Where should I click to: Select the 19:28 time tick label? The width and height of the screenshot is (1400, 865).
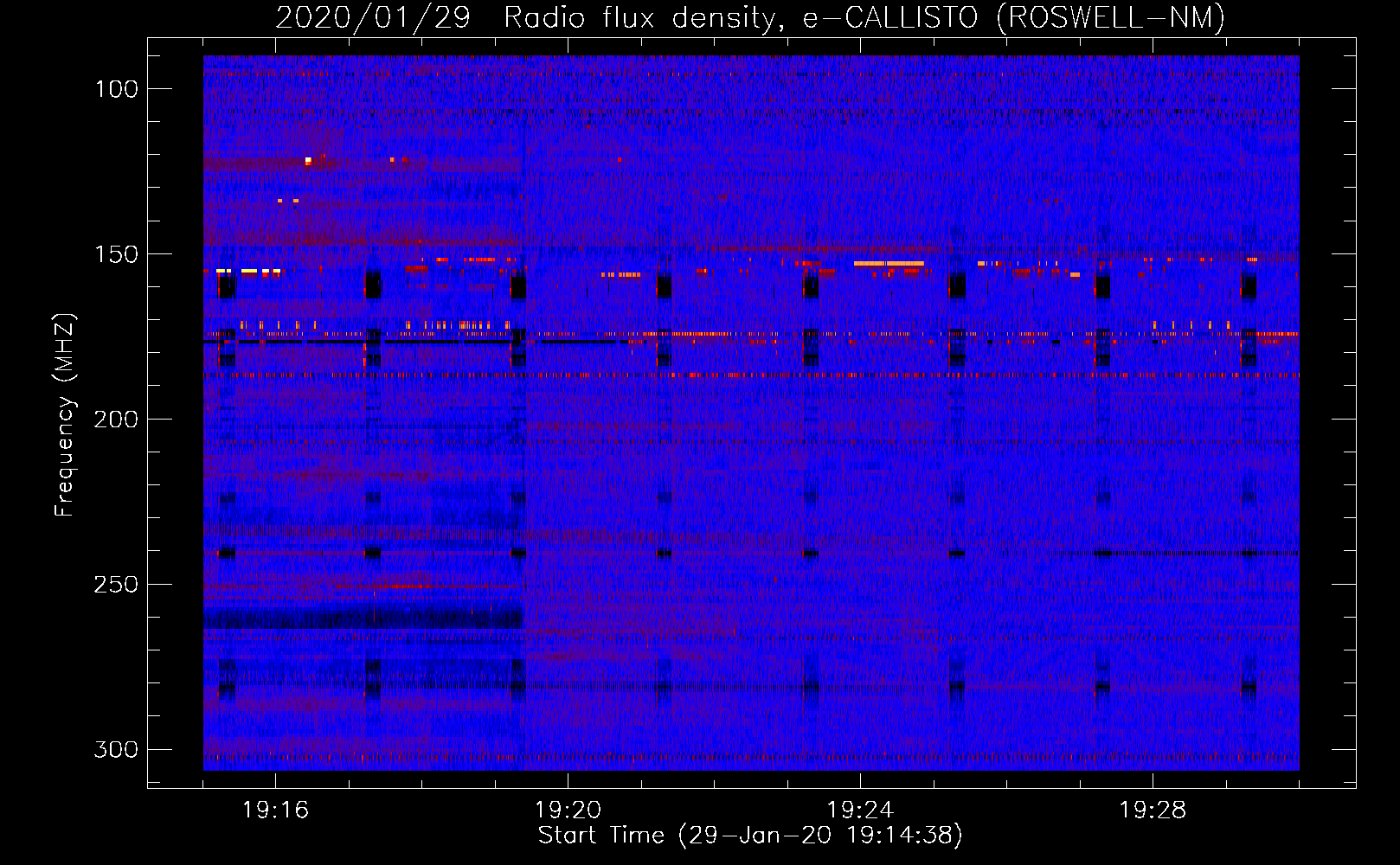click(x=1153, y=811)
